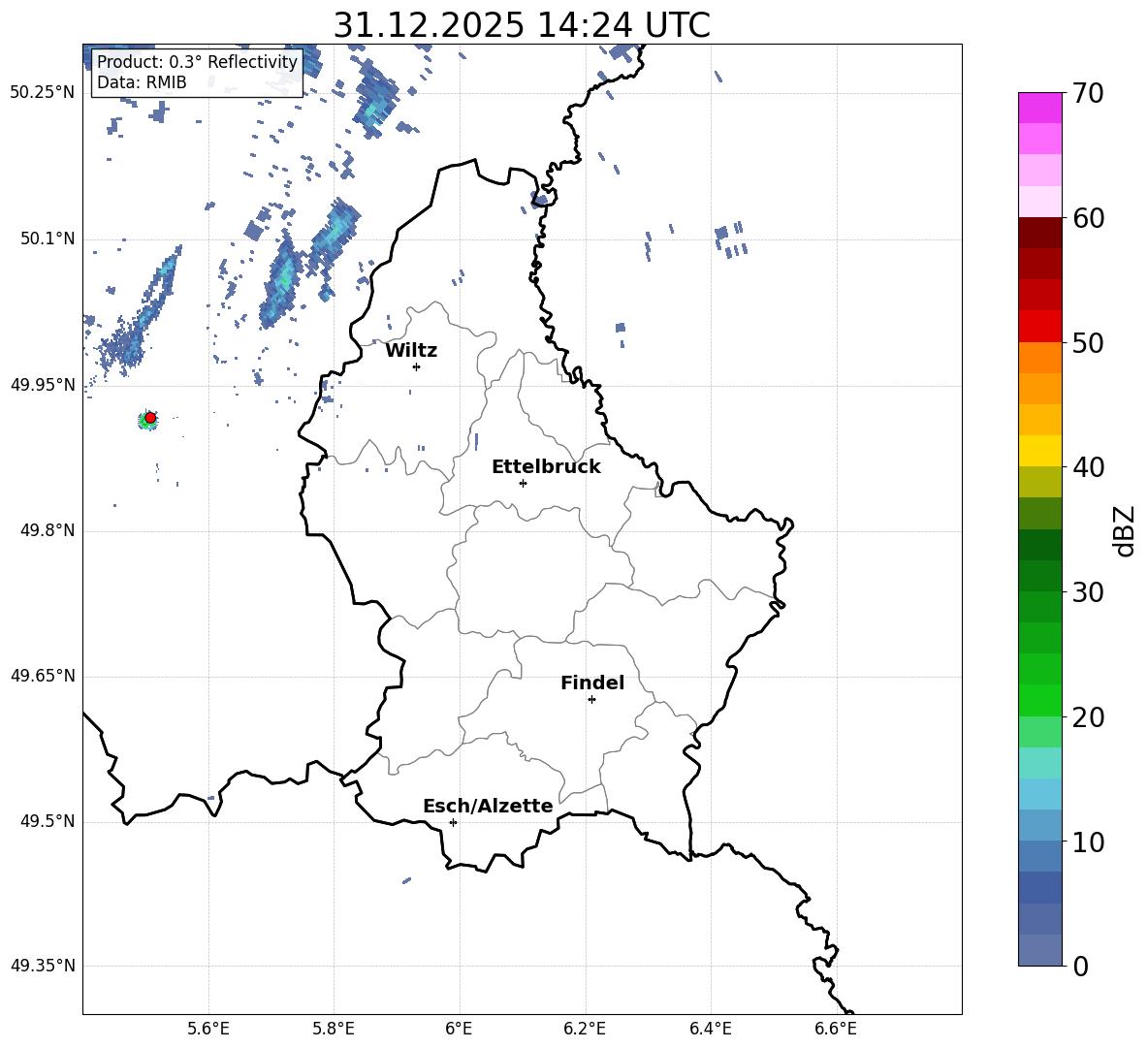The height and width of the screenshot is (1048, 1148).
Task: Select the Esch/Alzette city label
Action: pos(489,806)
